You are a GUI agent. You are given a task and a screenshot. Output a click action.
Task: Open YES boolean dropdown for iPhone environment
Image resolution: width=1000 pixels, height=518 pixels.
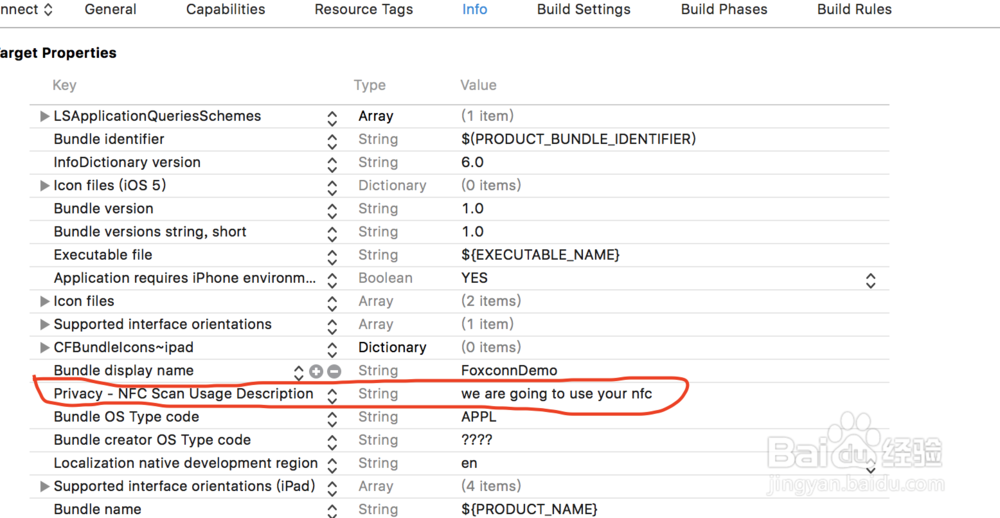tap(870, 279)
